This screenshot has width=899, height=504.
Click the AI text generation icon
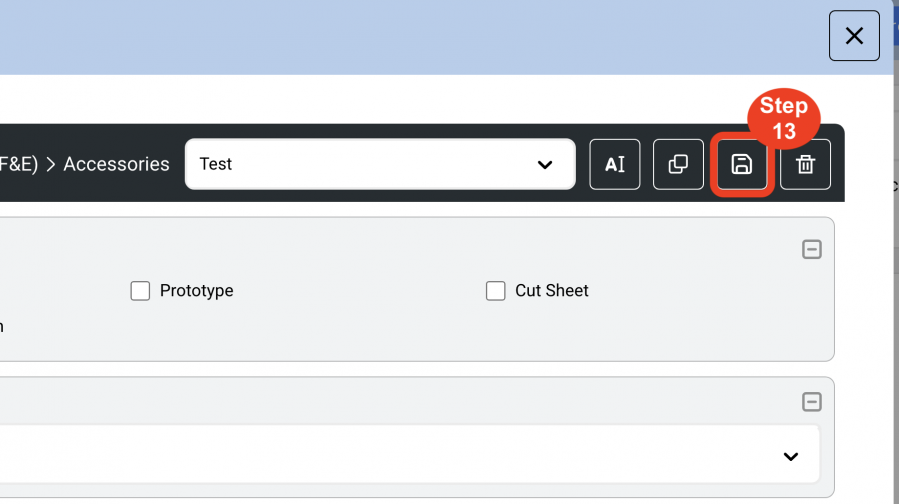[615, 165]
